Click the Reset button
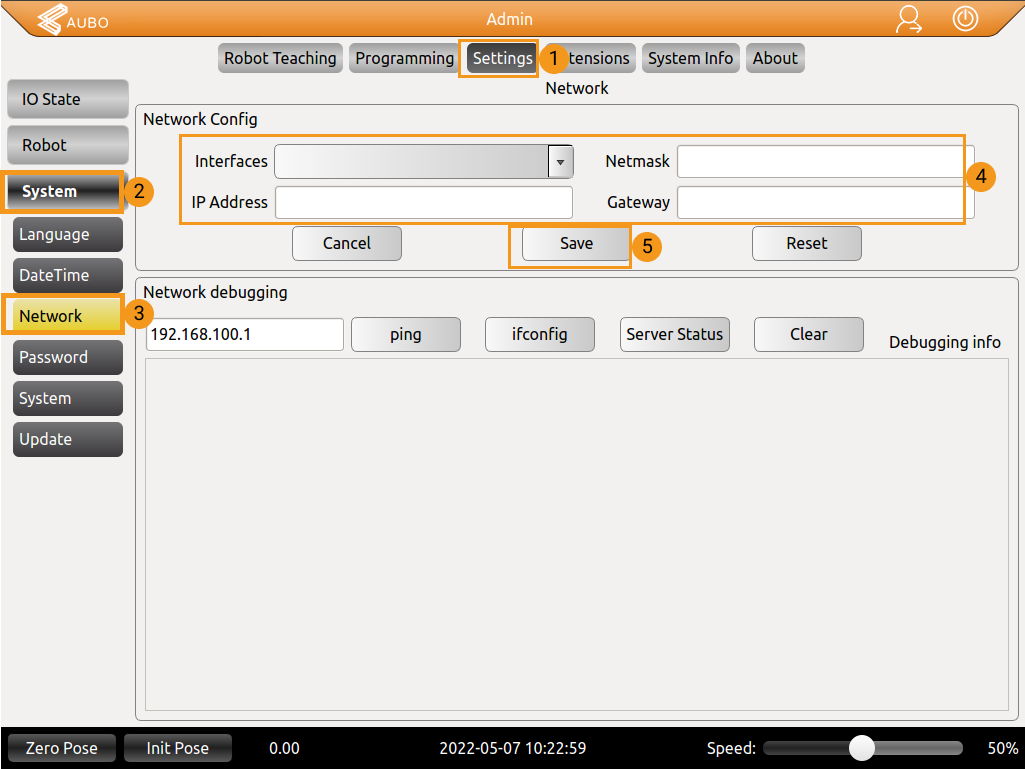 click(806, 243)
